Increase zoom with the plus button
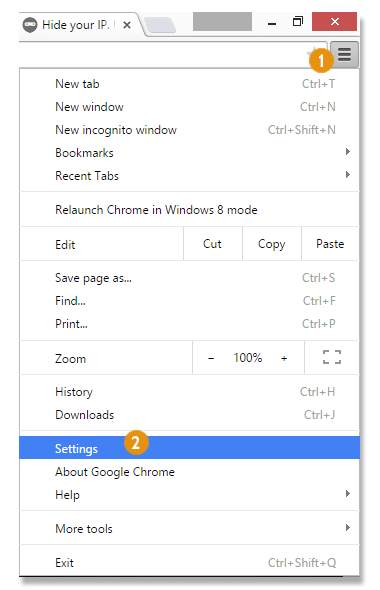 284,358
